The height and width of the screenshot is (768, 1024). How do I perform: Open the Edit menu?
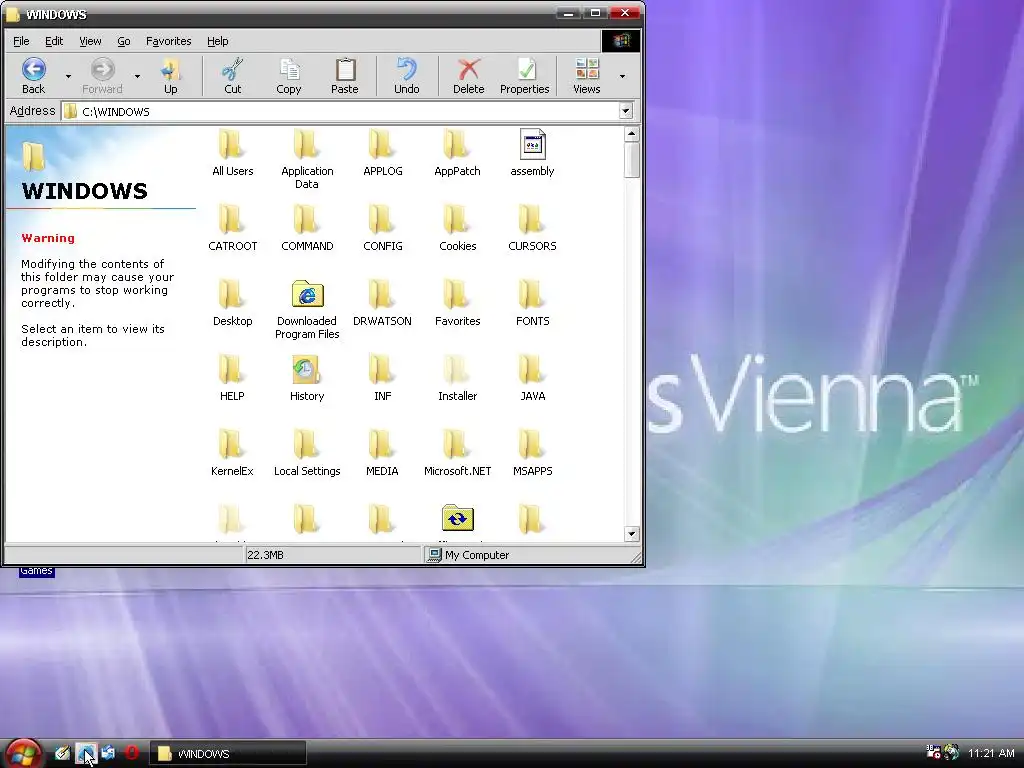pyautogui.click(x=54, y=41)
